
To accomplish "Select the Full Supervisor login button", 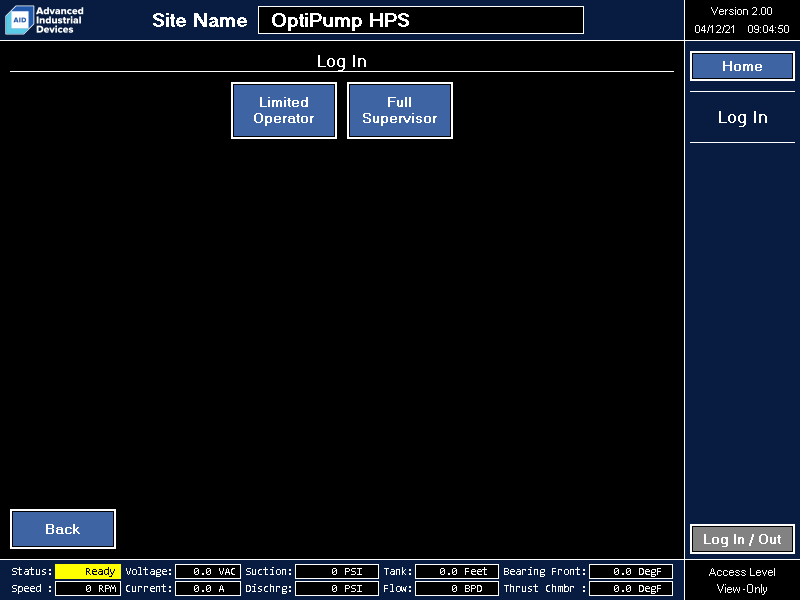I will tap(399, 110).
